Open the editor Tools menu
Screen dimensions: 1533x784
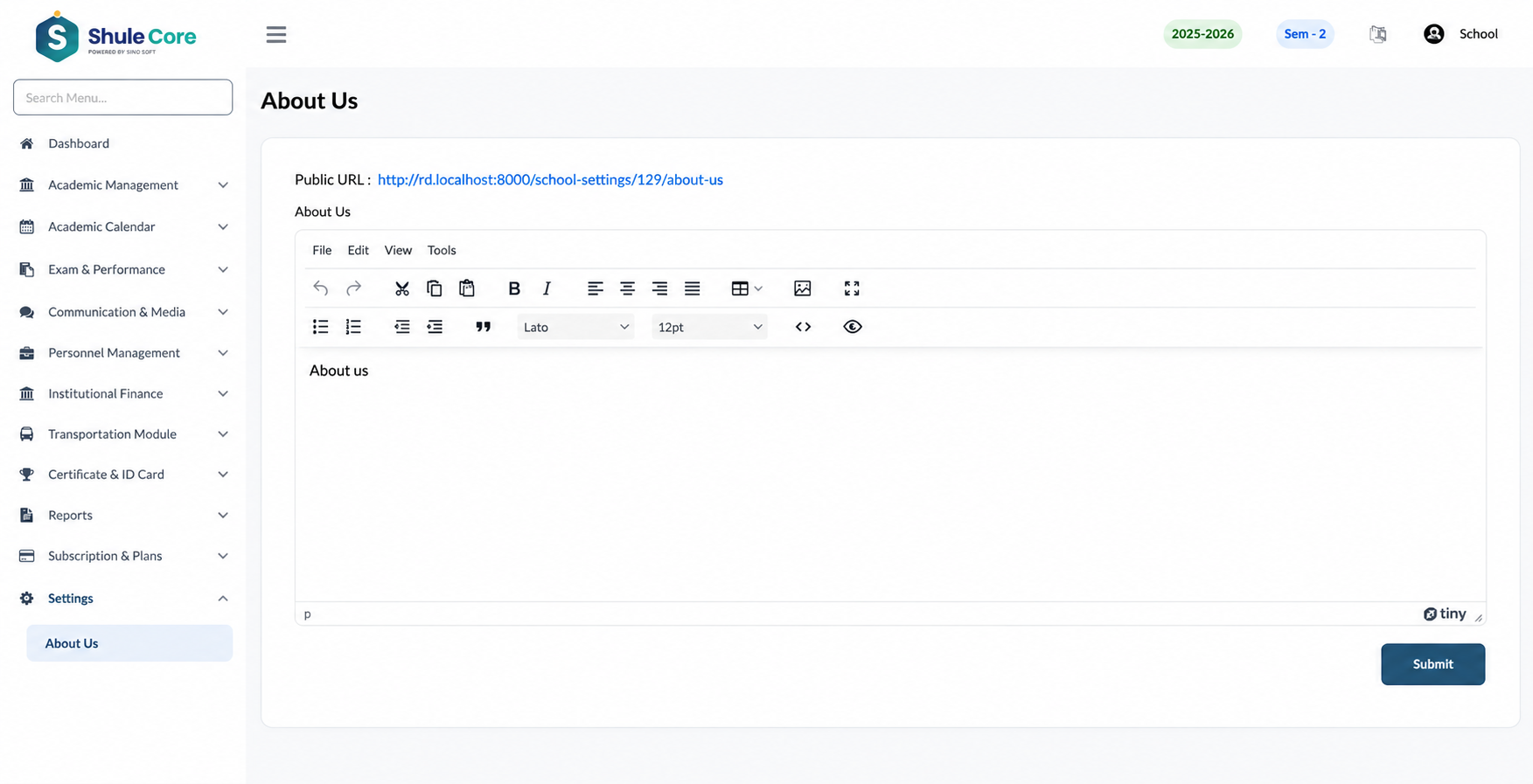[x=442, y=250]
